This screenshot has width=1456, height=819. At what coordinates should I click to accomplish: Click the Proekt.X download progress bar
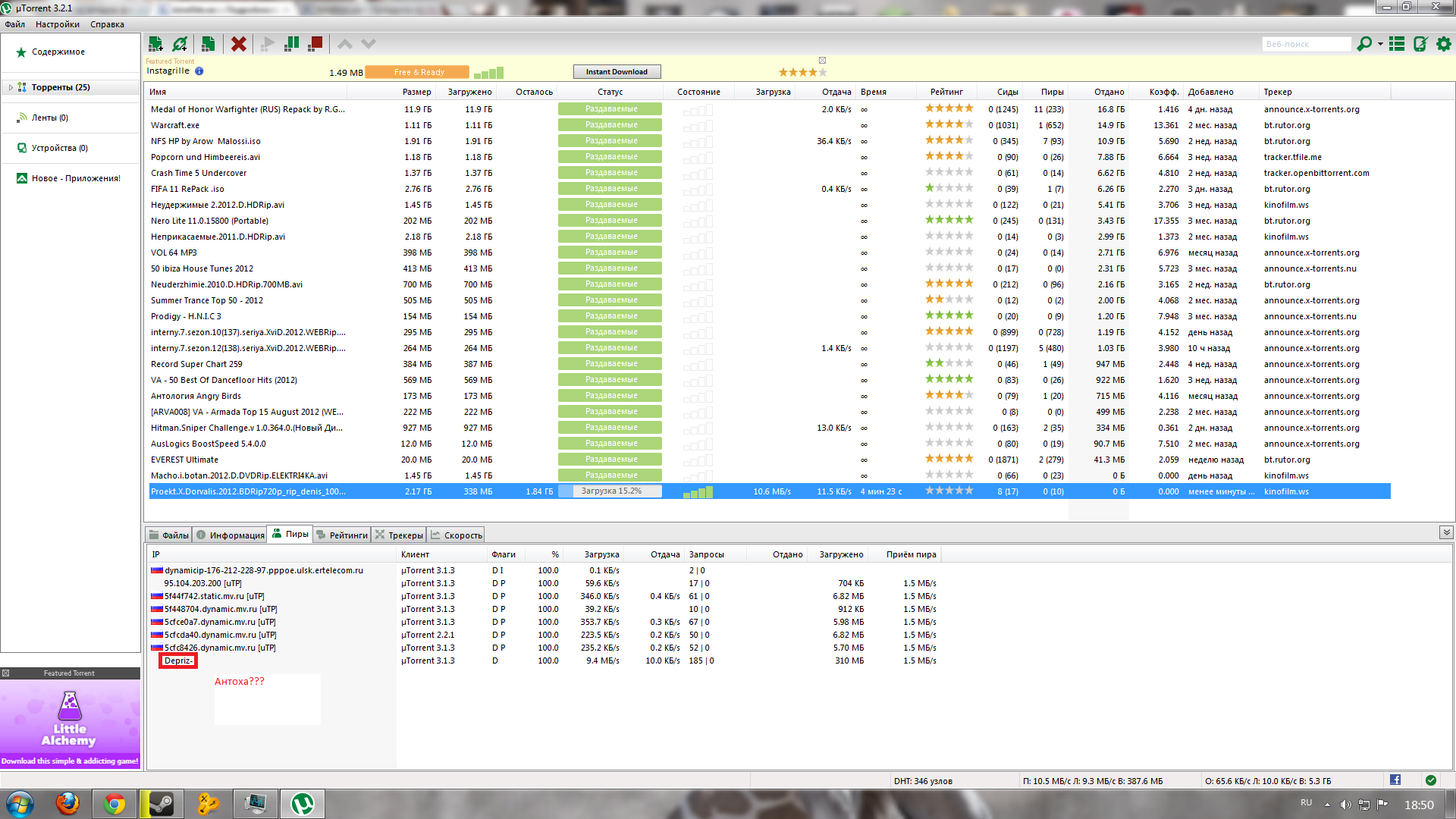[x=610, y=491]
